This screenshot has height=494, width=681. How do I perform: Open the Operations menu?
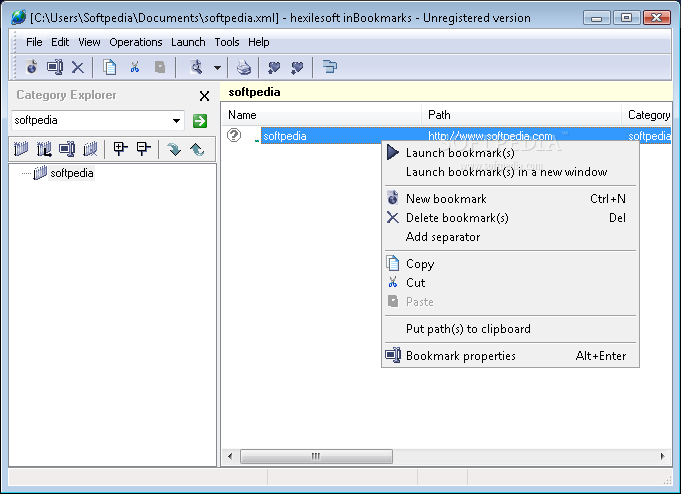point(136,42)
